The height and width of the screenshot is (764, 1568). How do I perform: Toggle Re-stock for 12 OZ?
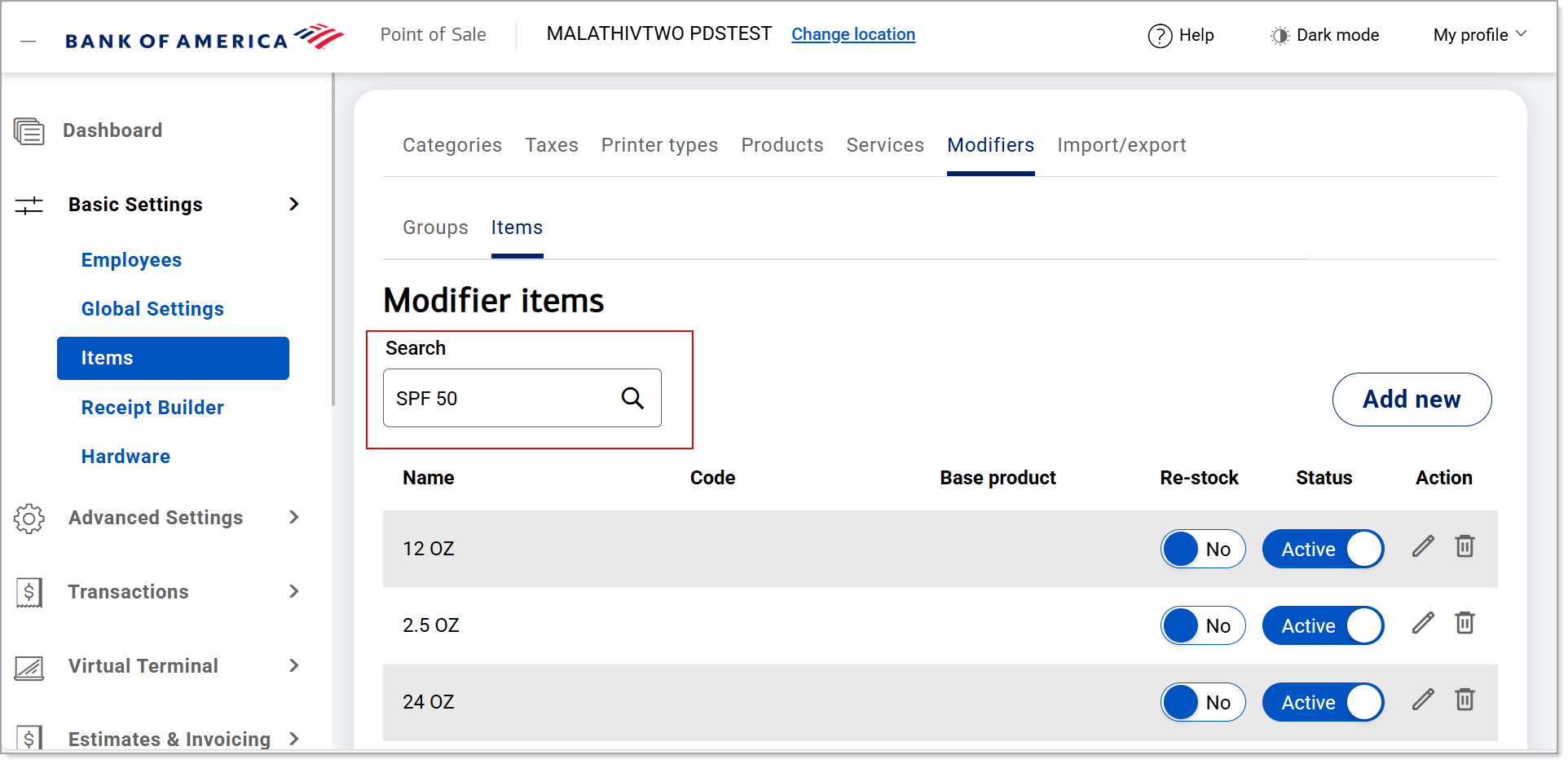pyautogui.click(x=1203, y=550)
